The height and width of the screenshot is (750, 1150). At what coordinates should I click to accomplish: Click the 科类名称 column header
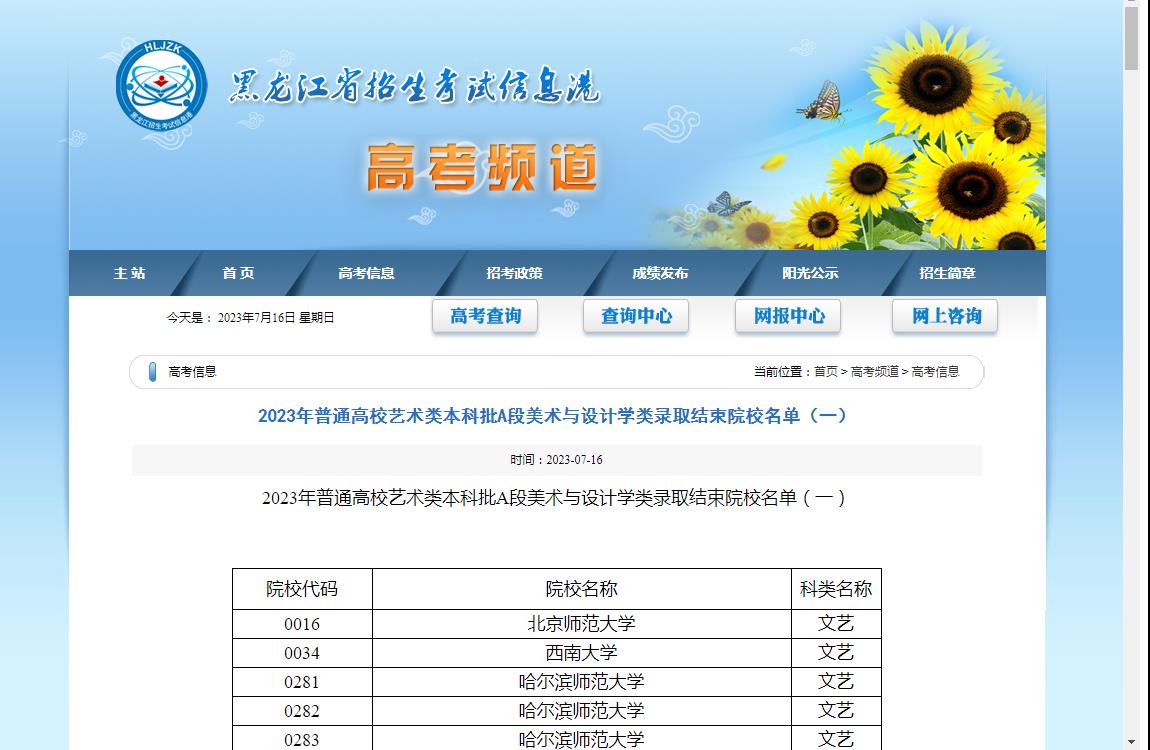pos(836,589)
